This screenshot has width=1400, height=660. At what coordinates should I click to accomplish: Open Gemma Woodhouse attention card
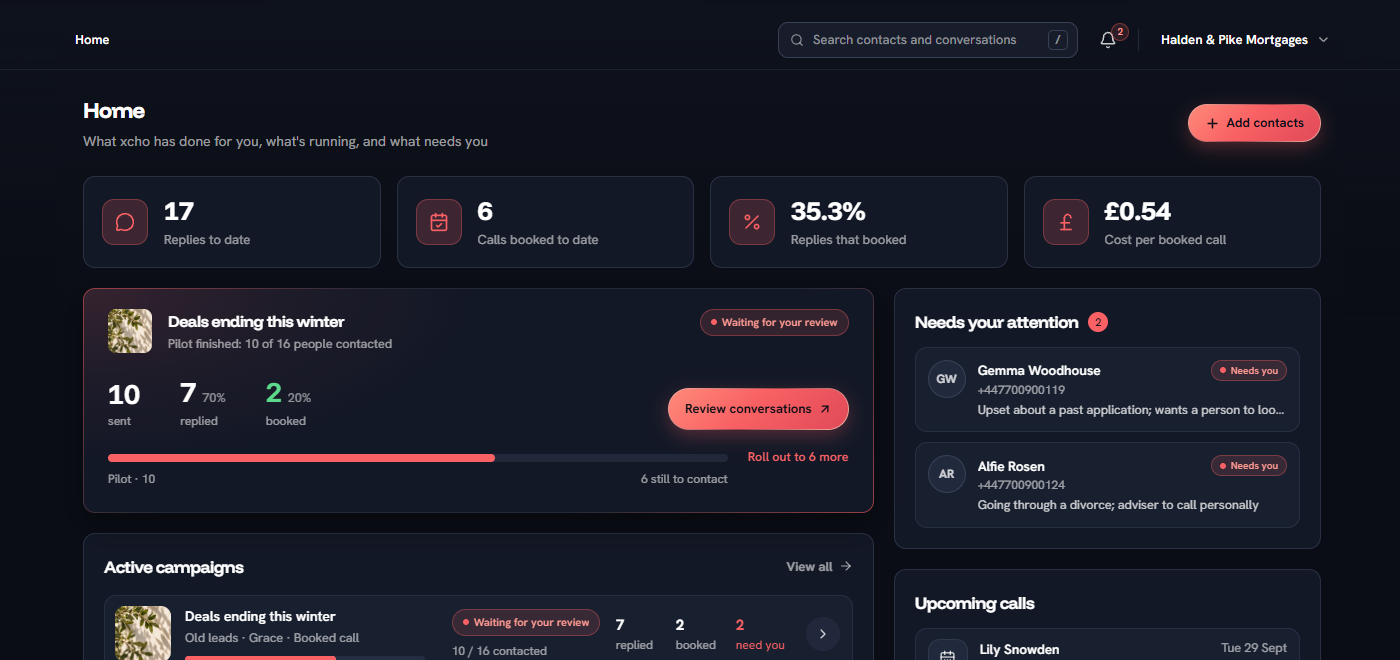(1107, 390)
